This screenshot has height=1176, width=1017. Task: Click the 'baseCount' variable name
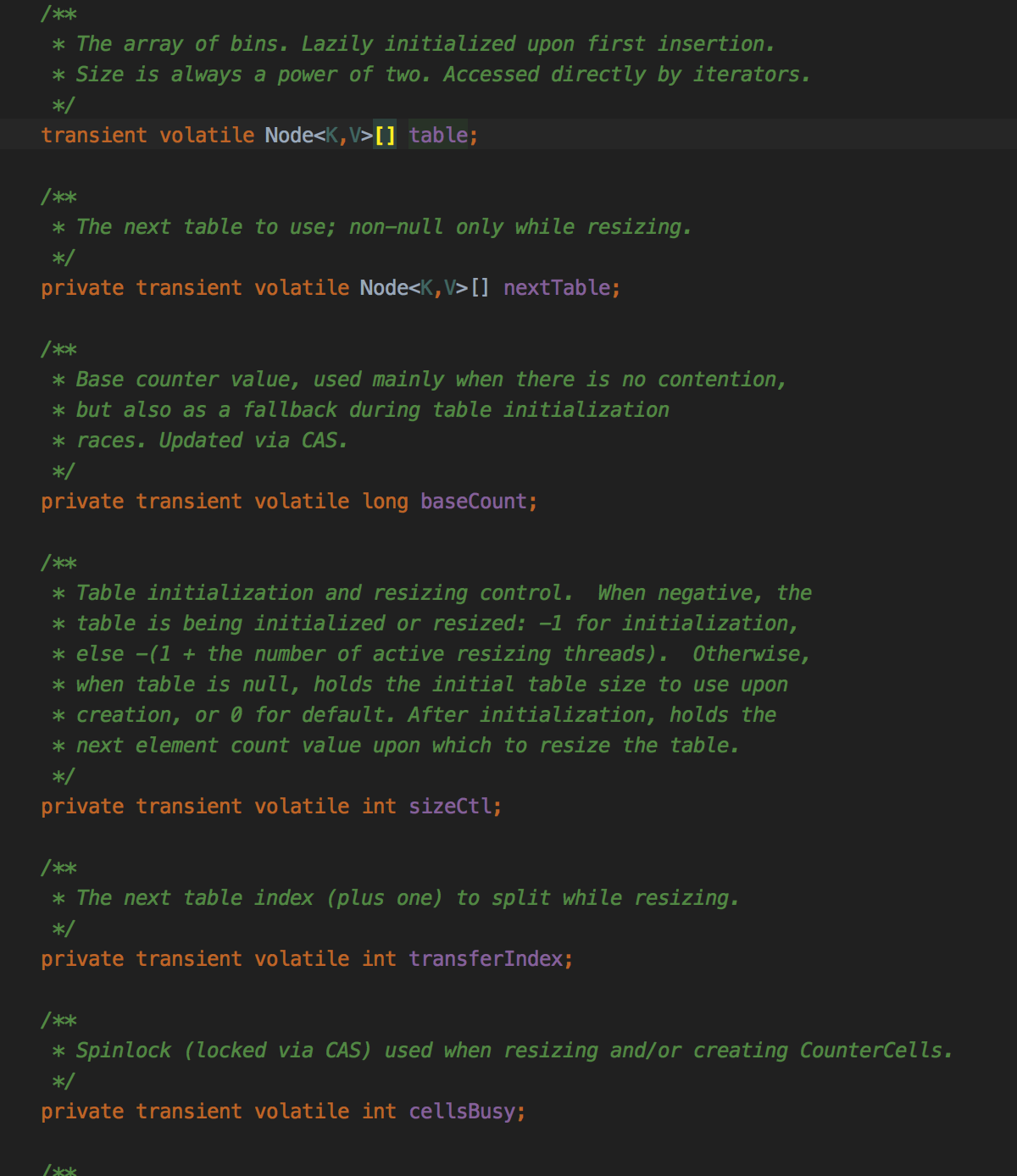click(473, 502)
